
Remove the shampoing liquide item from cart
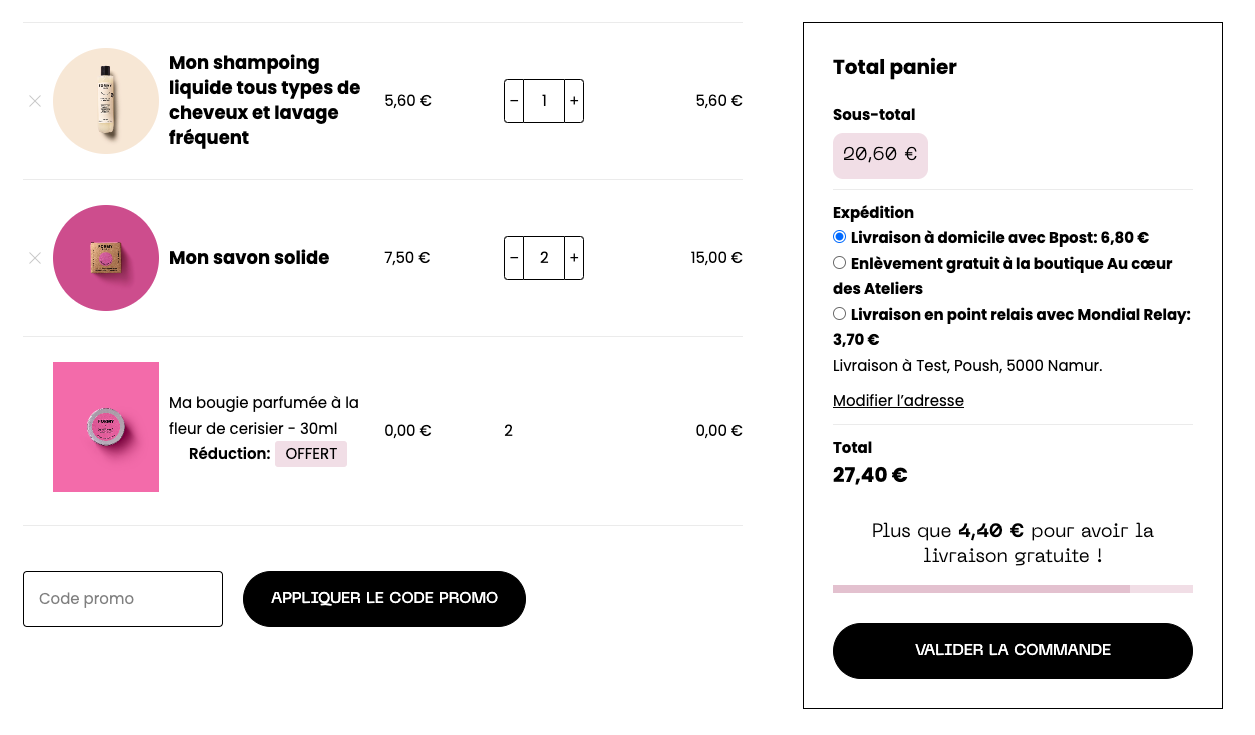(x=35, y=101)
